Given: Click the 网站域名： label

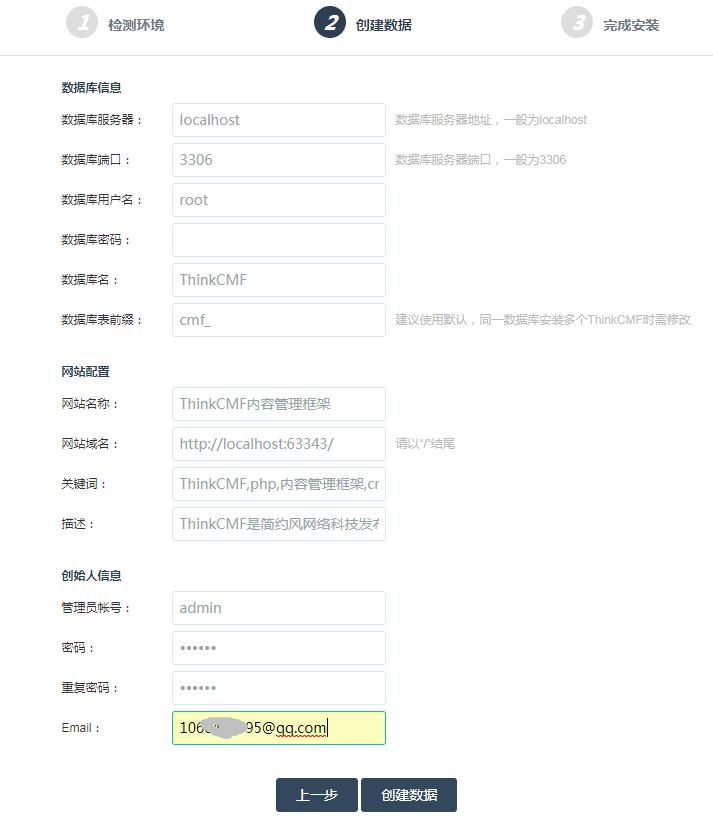Looking at the screenshot, I should [x=90, y=444].
